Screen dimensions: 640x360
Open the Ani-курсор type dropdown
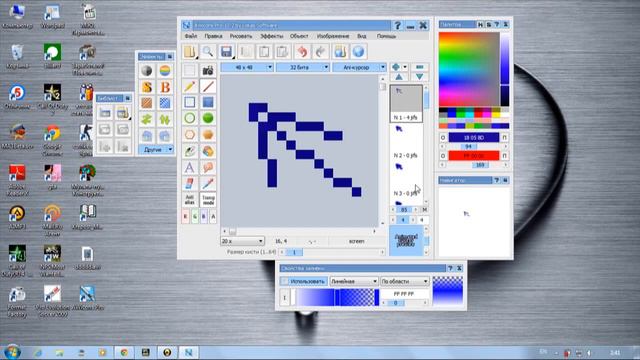pos(359,67)
